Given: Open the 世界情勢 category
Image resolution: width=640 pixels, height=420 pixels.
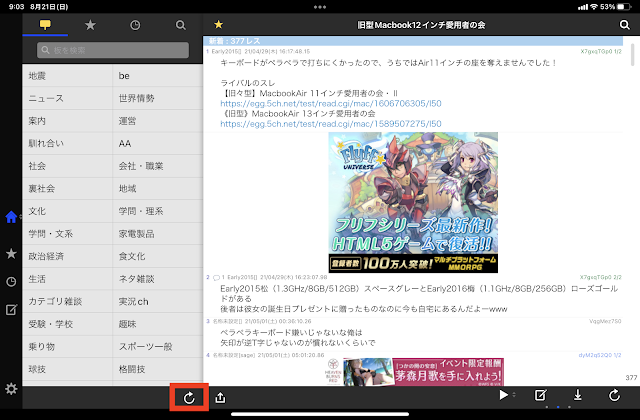Looking at the screenshot, I should pos(158,98).
